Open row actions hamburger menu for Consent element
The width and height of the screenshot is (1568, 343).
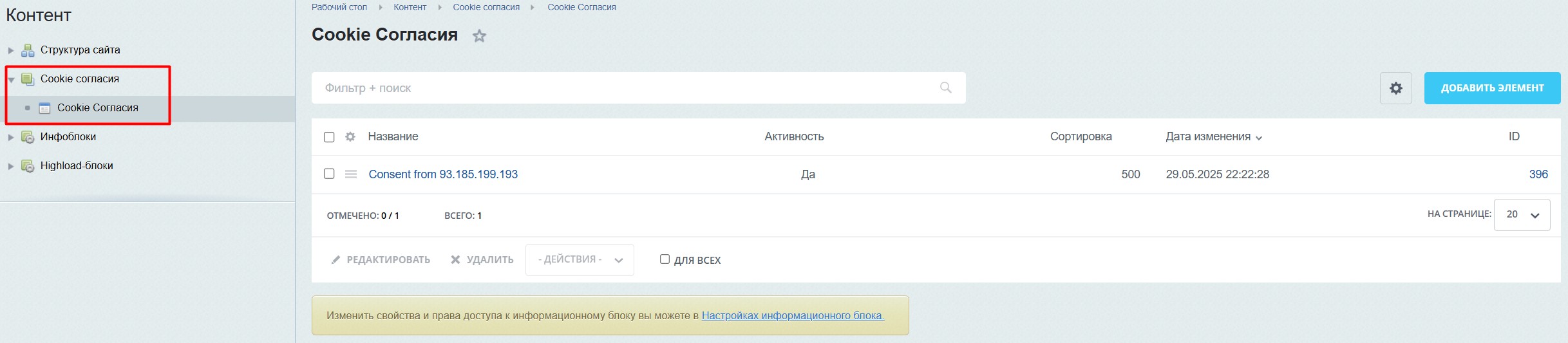351,174
